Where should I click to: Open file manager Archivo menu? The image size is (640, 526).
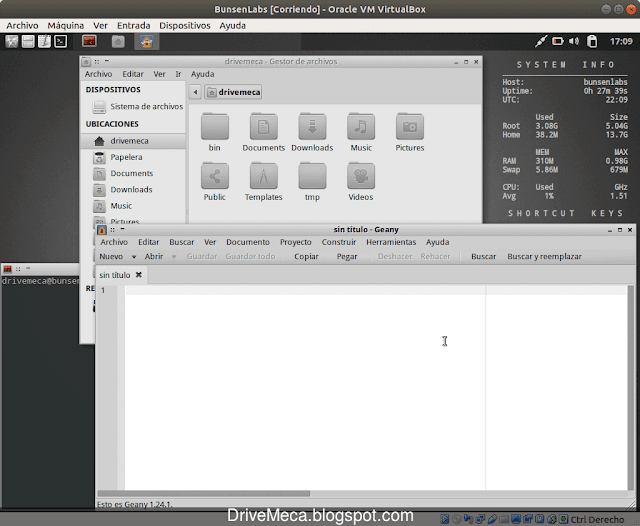pyautogui.click(x=98, y=74)
